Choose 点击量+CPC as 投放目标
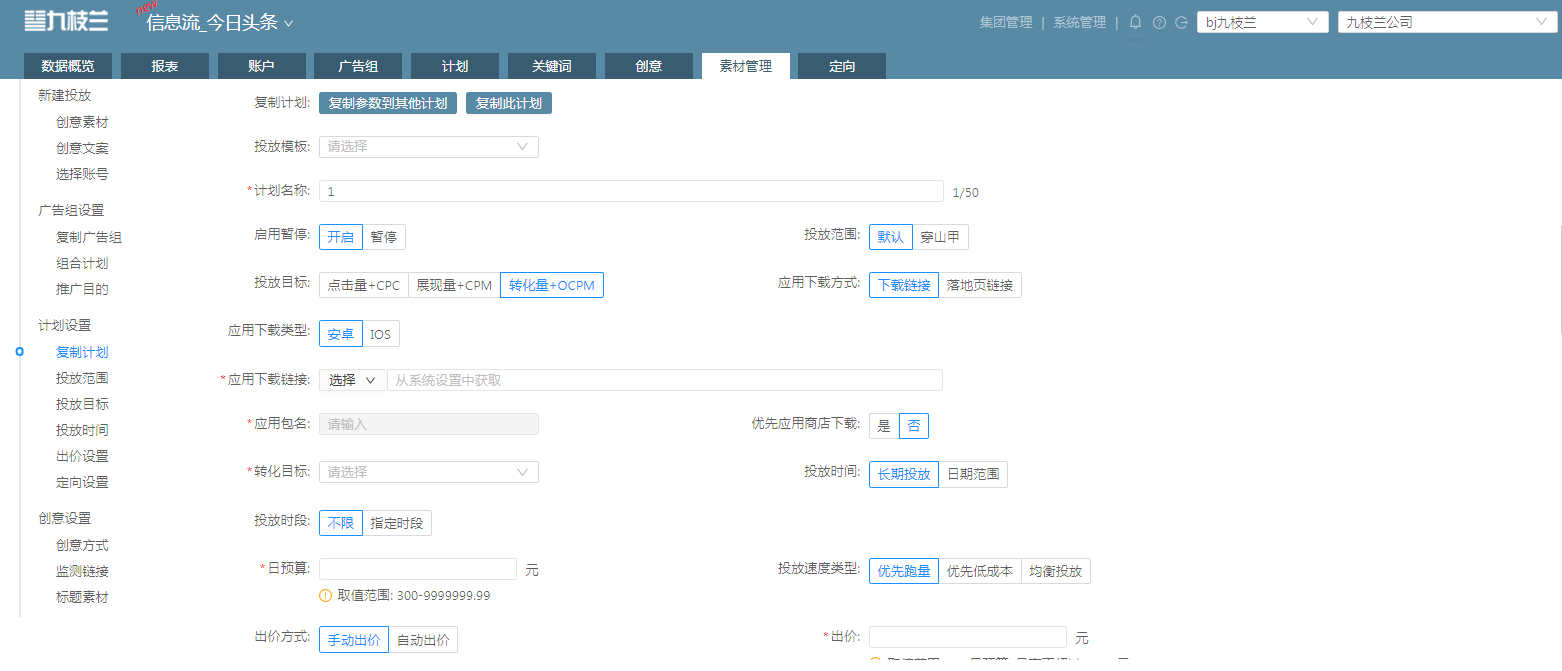 (x=363, y=285)
